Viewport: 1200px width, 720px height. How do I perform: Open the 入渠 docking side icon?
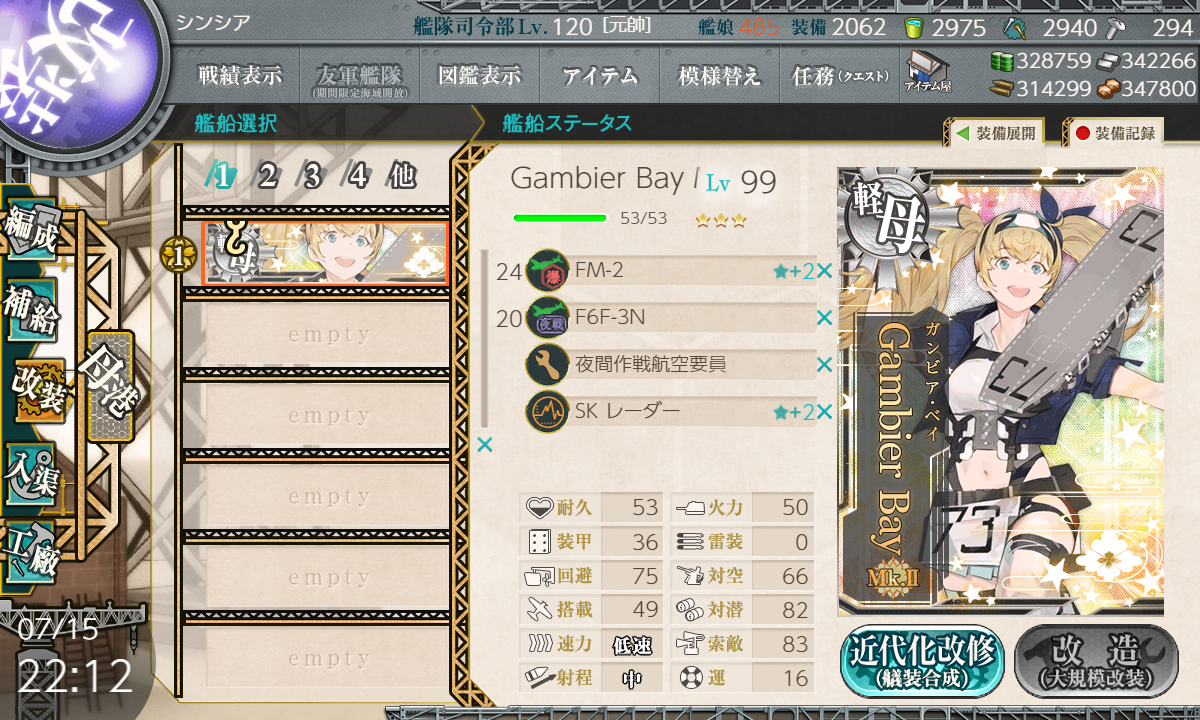[30, 472]
